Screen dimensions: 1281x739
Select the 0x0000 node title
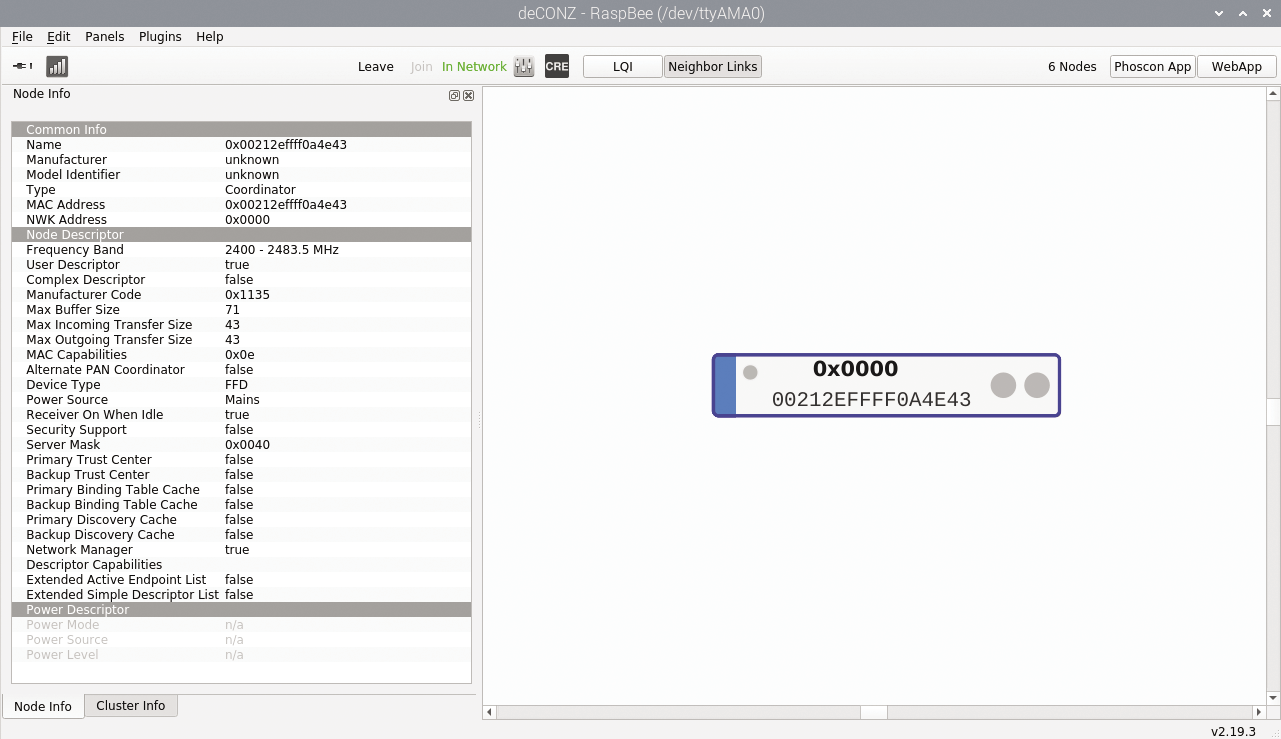(x=855, y=369)
